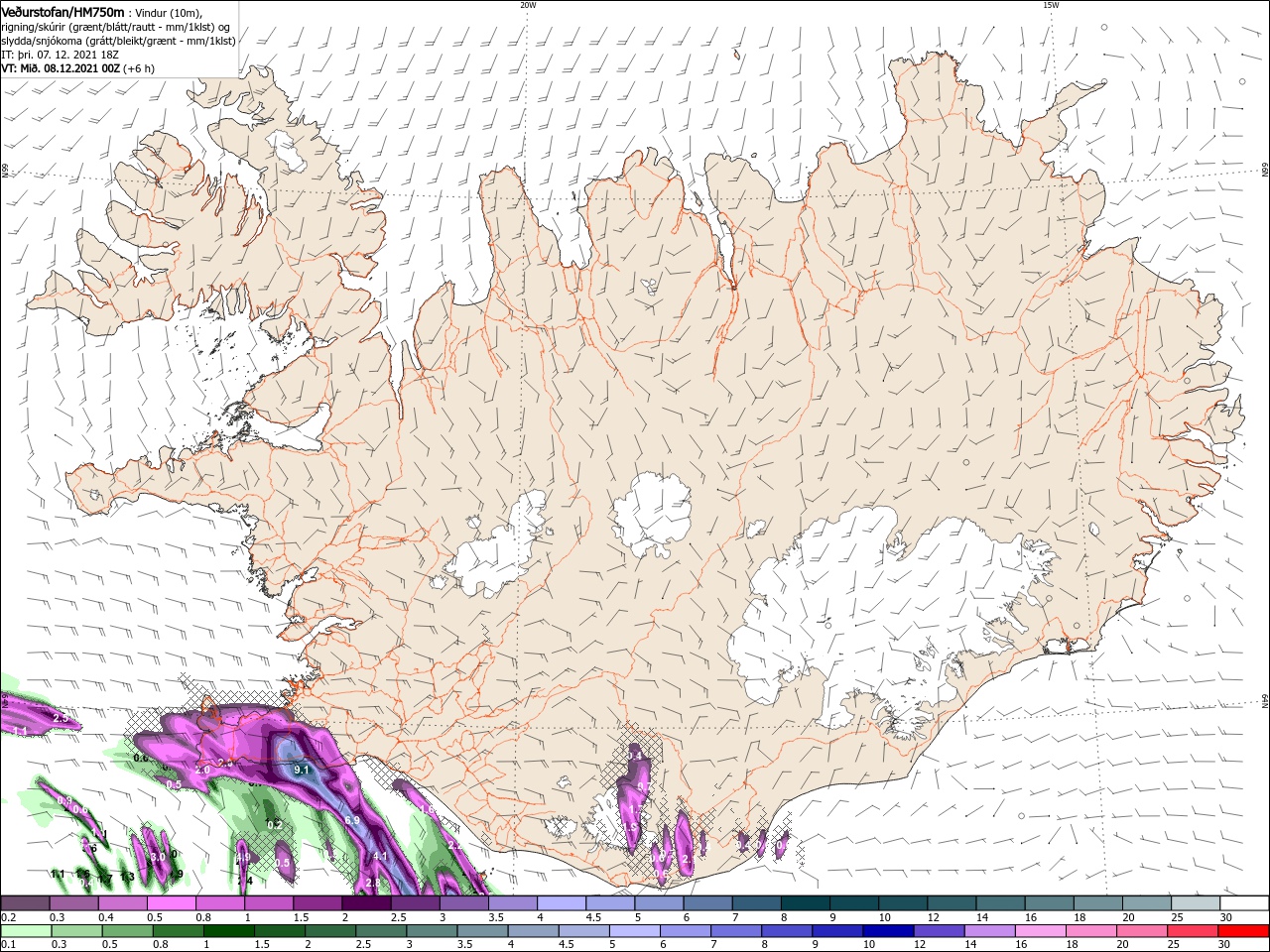Click the 2.5 value in the western snow band
Image resolution: width=1270 pixels, height=952 pixels.
pyautogui.click(x=61, y=718)
